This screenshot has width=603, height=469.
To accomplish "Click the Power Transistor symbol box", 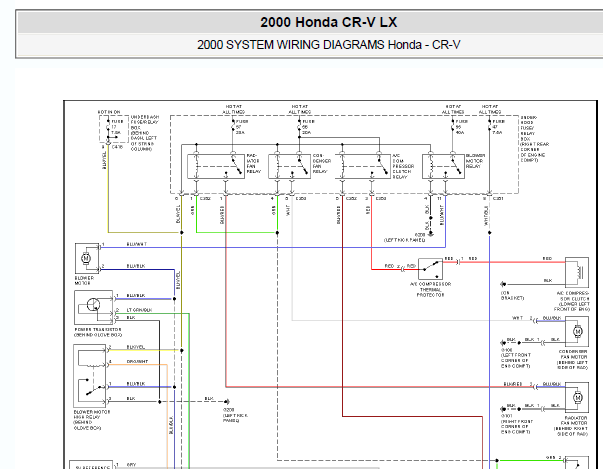I will 93,308.
